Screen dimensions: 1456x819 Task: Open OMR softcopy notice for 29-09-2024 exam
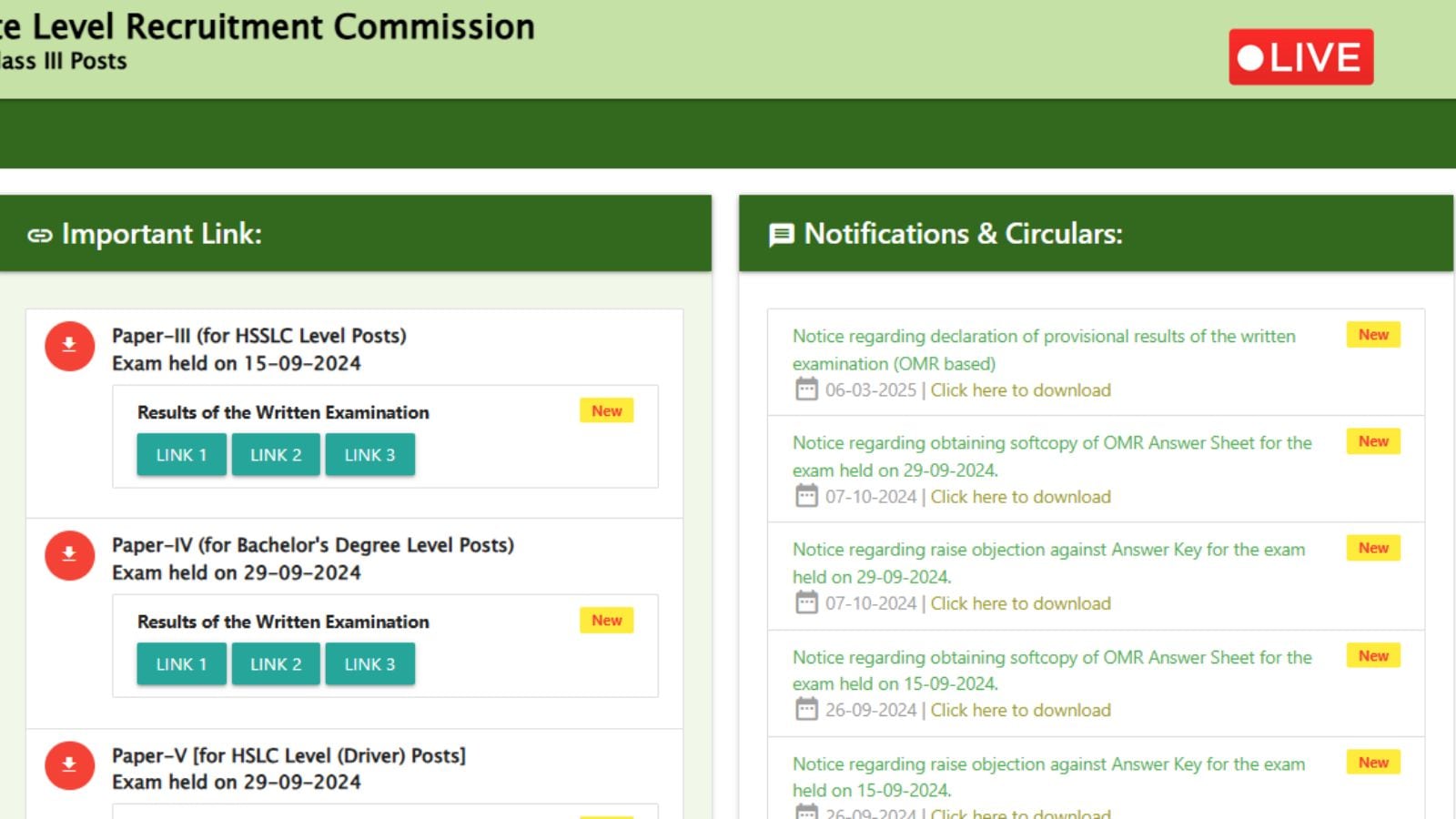tap(1051, 443)
